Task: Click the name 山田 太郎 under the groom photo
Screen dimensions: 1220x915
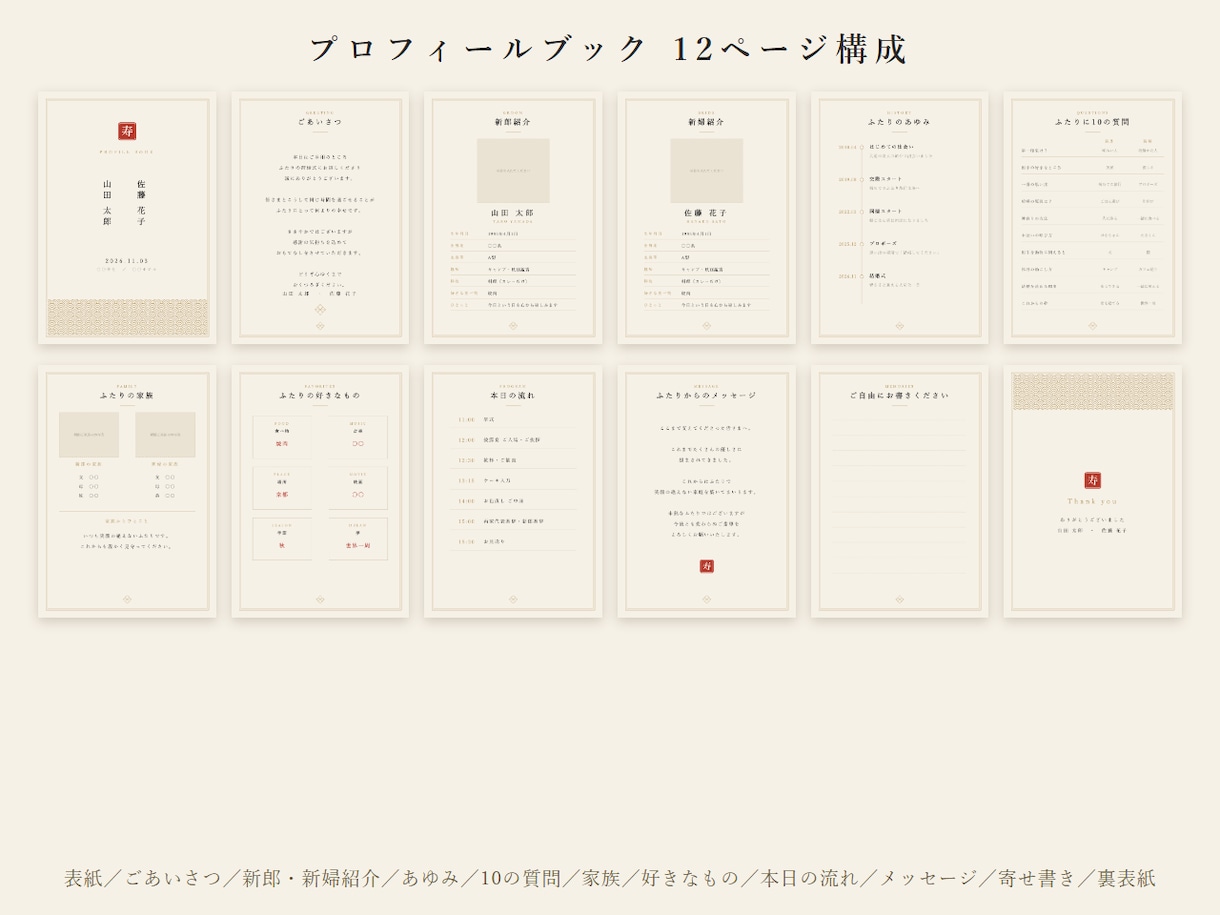Action: point(513,213)
